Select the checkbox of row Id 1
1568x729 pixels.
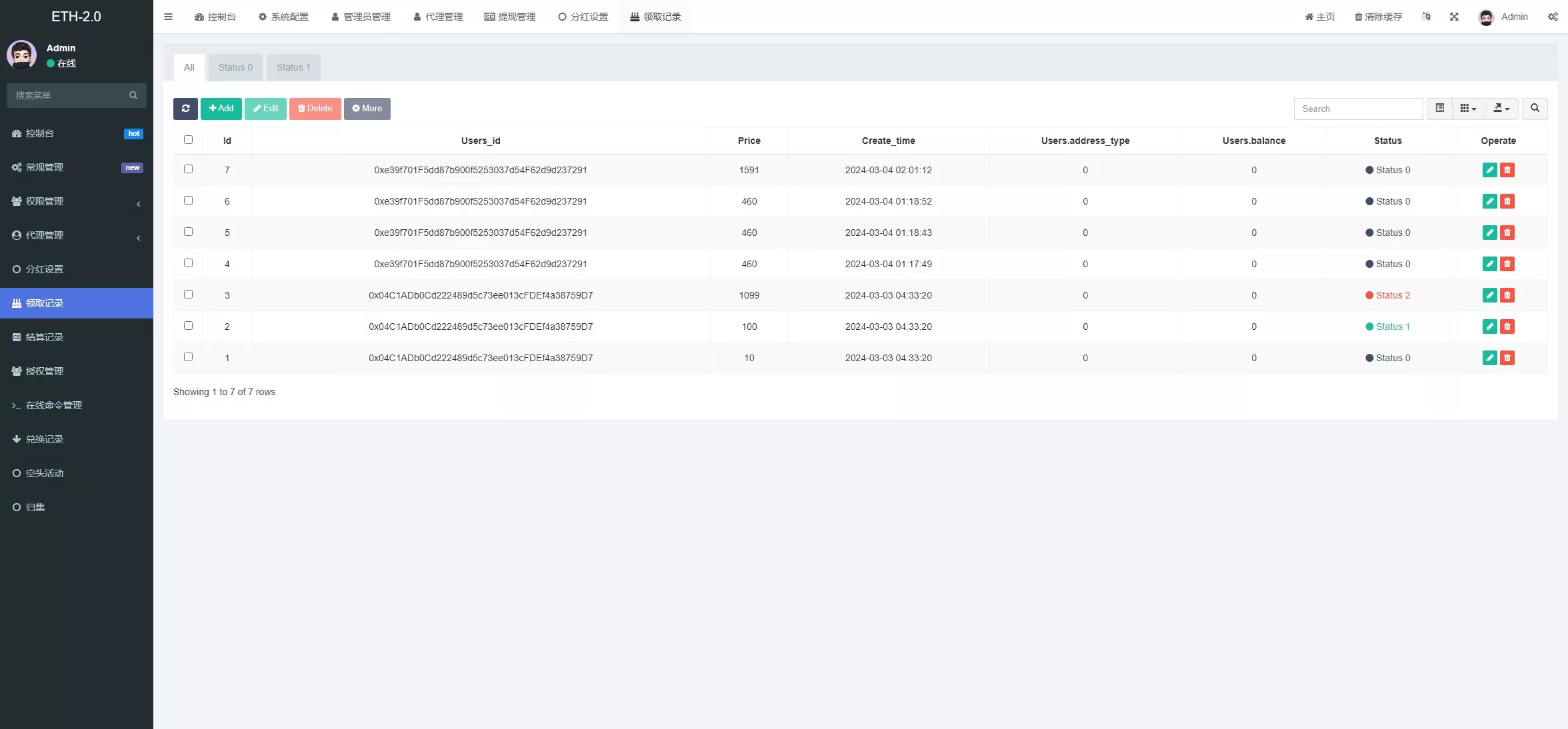189,357
